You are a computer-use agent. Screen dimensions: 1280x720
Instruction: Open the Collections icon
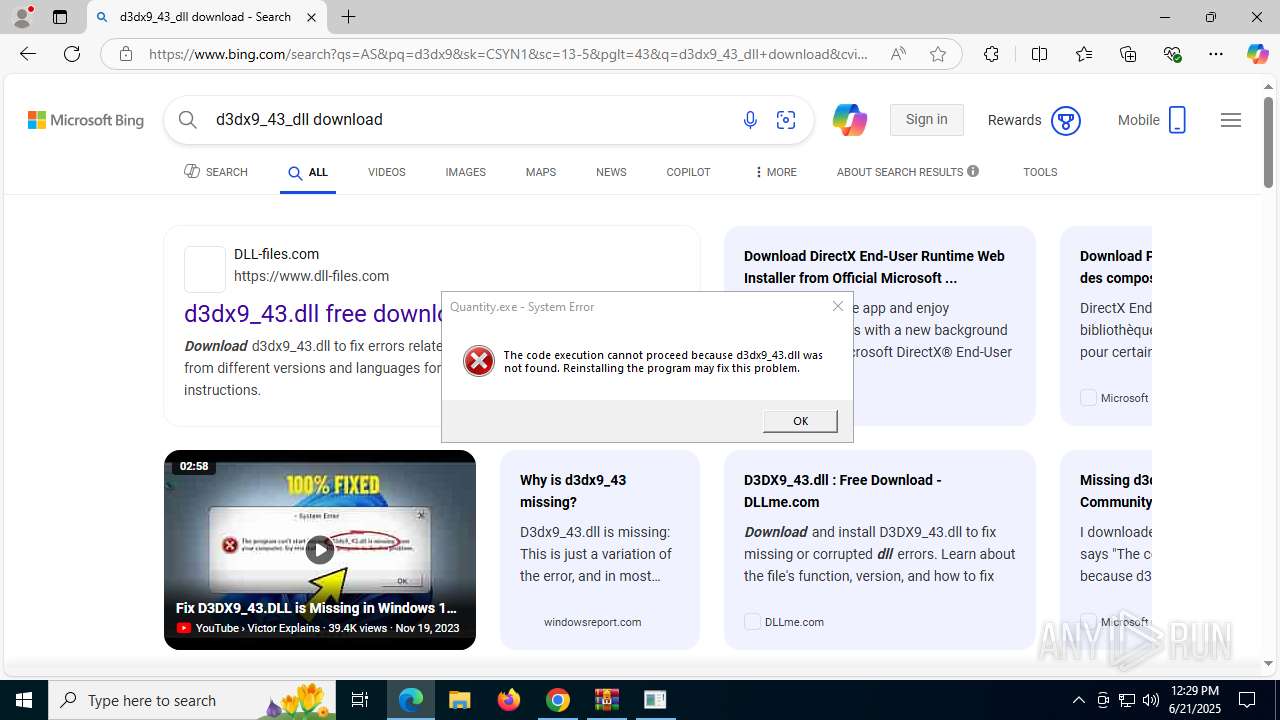click(1128, 54)
